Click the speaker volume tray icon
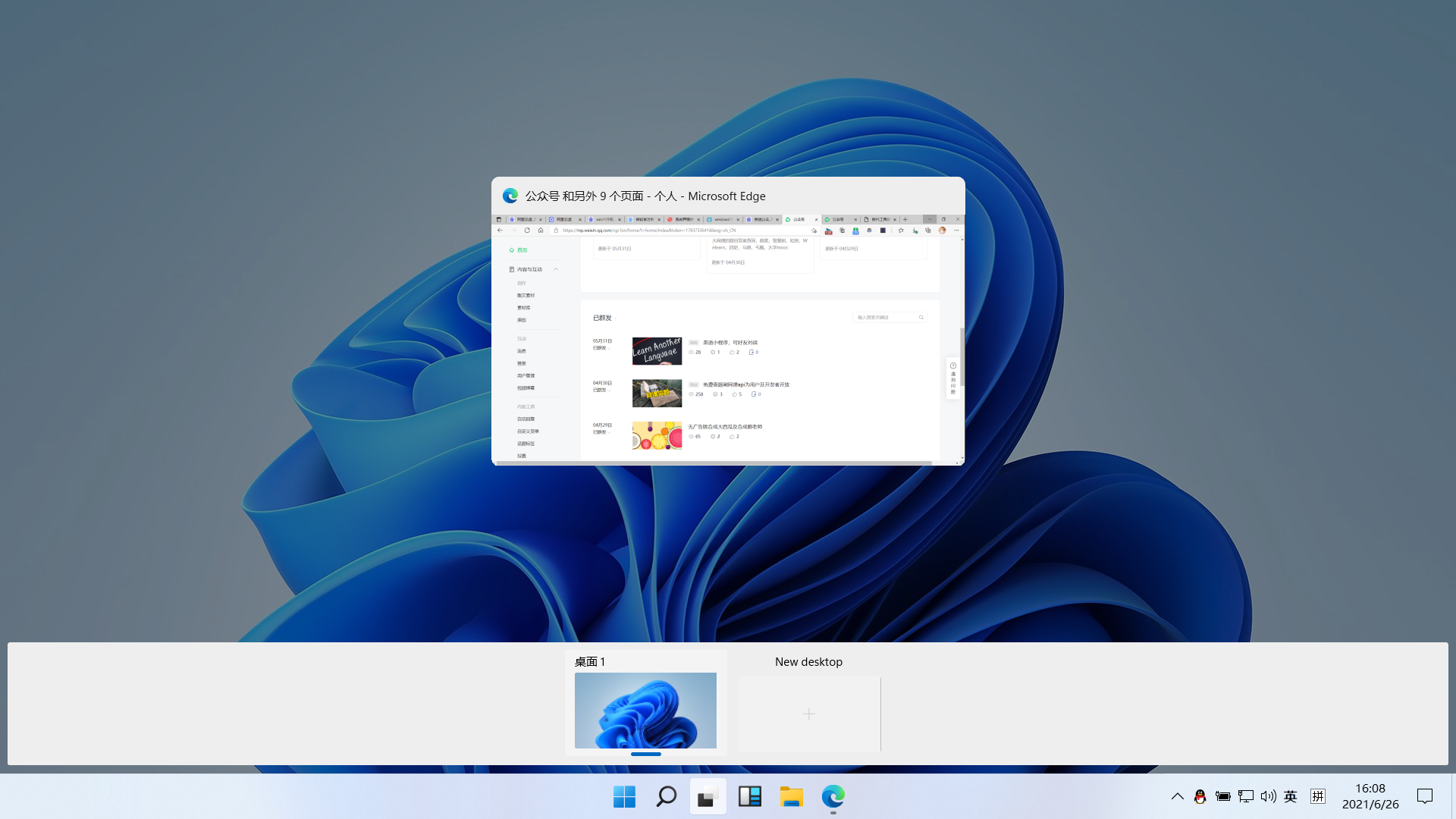Screen dimensions: 1456x819 click(1268, 796)
